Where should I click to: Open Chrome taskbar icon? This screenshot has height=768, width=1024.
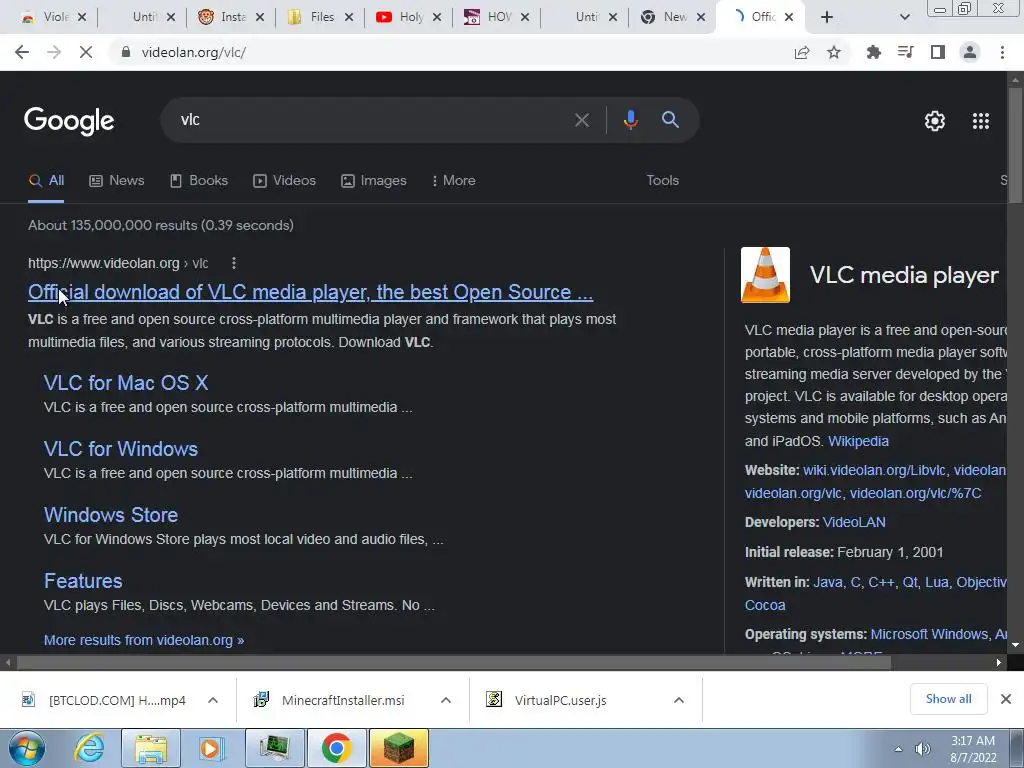coord(336,748)
